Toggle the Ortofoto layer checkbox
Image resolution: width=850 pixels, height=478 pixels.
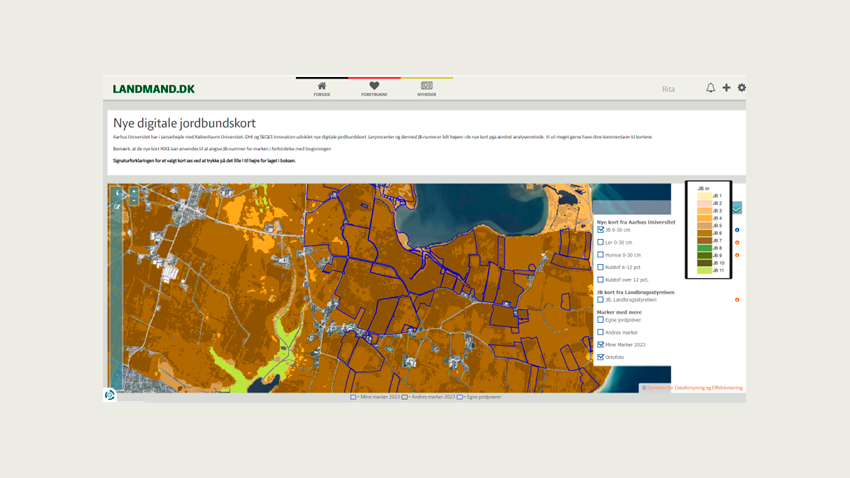click(601, 357)
